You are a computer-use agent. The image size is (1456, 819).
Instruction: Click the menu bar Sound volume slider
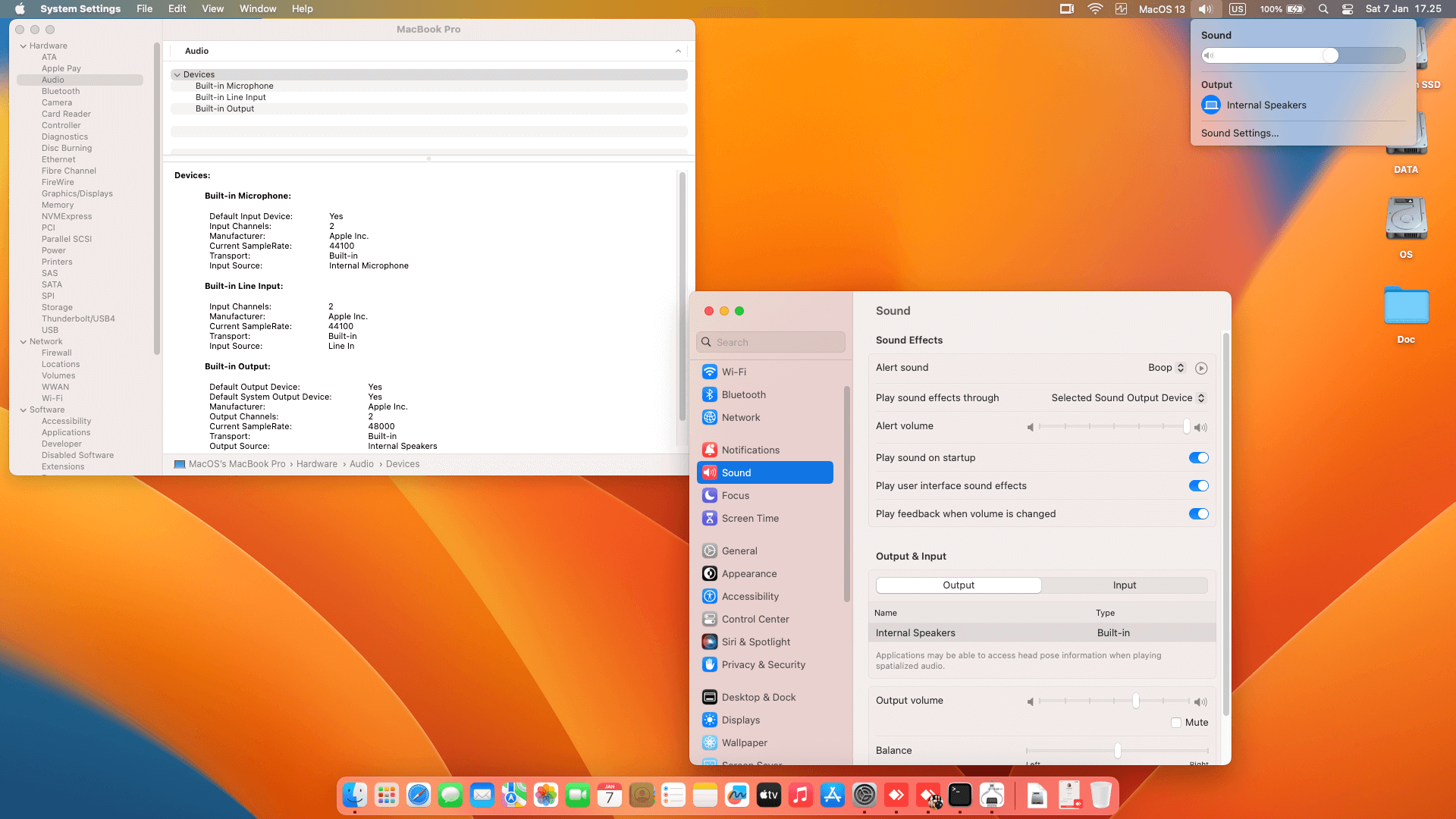(1303, 55)
